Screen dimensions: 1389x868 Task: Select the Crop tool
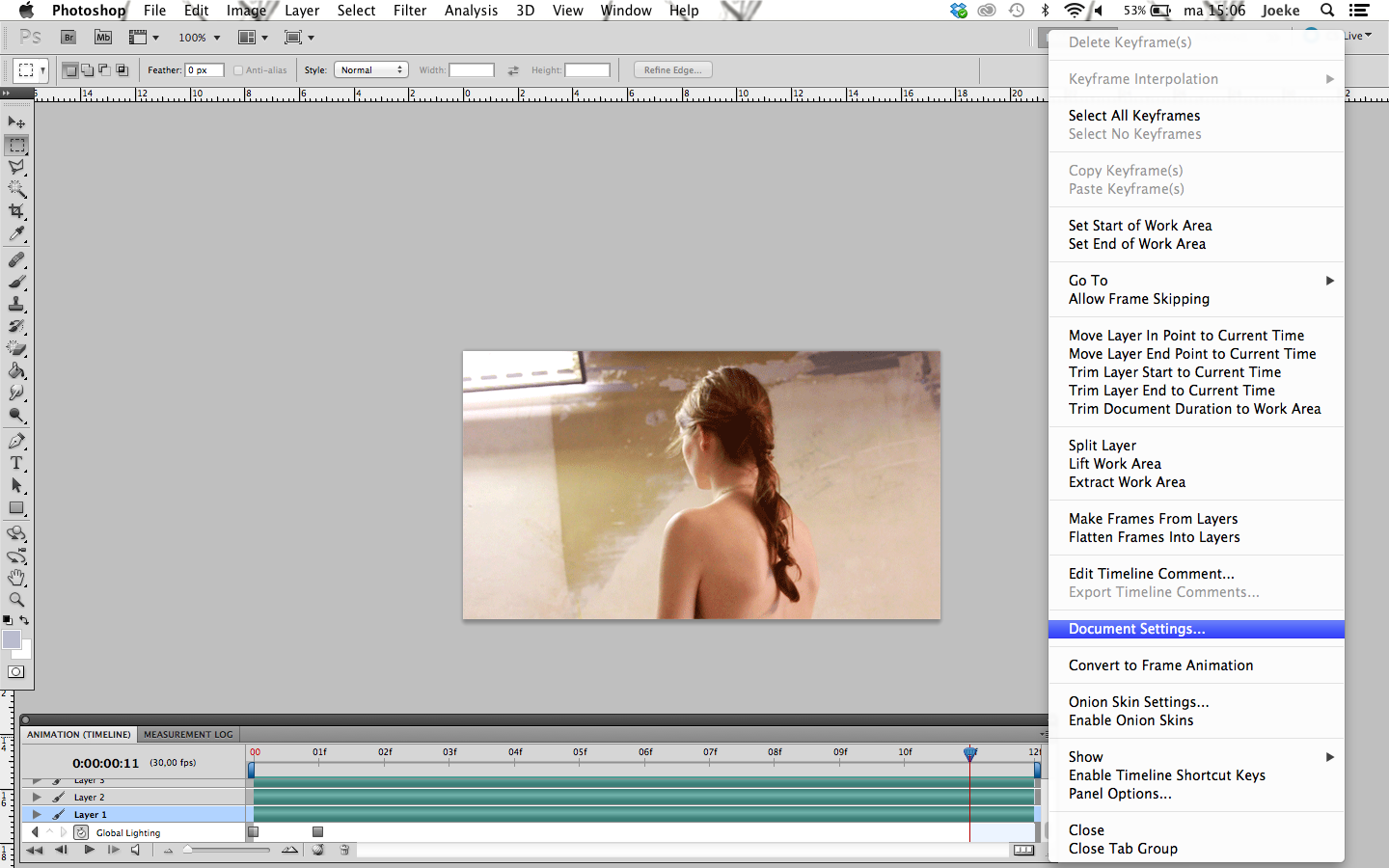(16, 212)
